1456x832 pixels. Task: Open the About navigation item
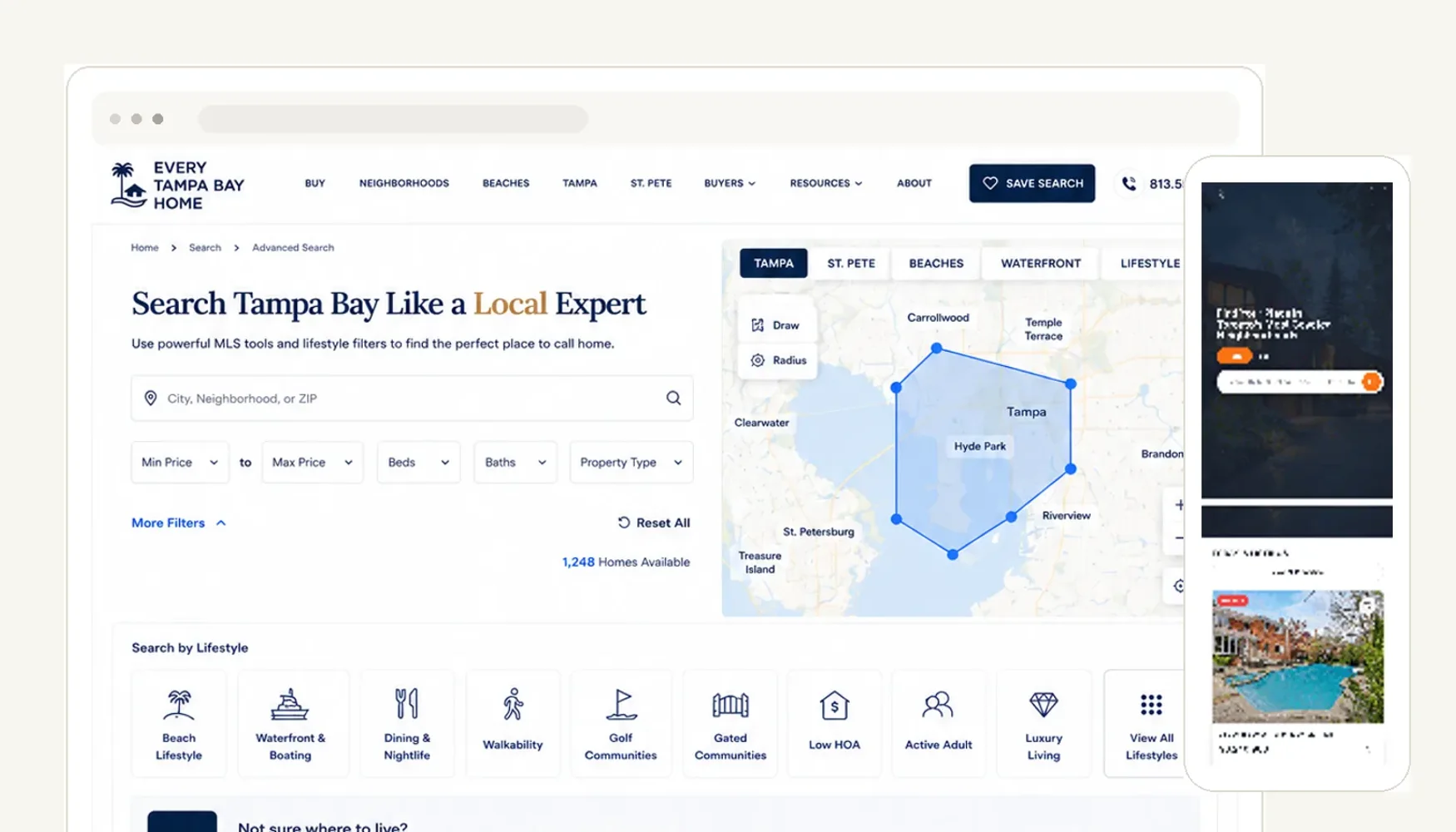(x=914, y=183)
